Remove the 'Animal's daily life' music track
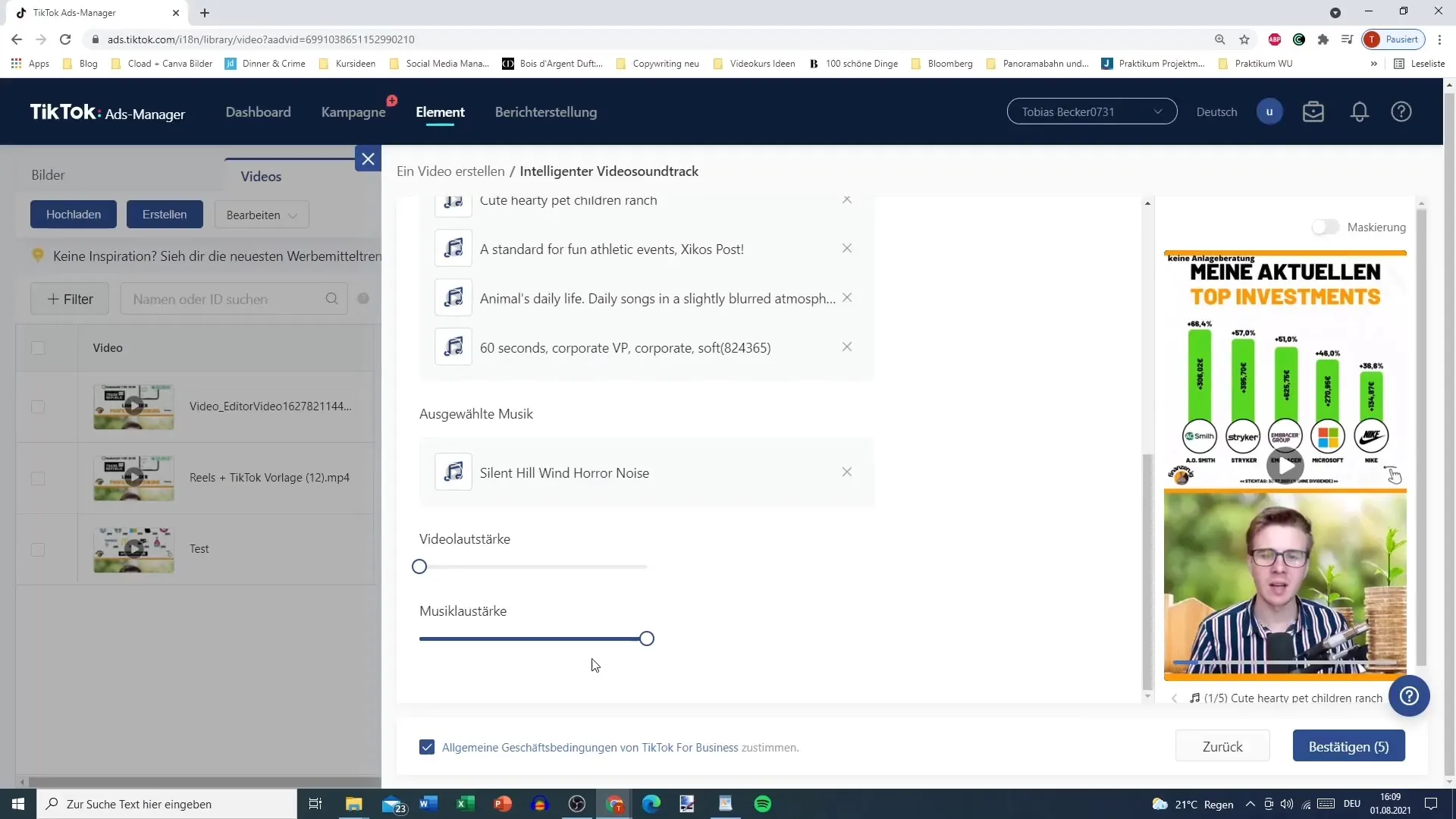Image resolution: width=1456 pixels, height=819 pixels. click(x=847, y=298)
